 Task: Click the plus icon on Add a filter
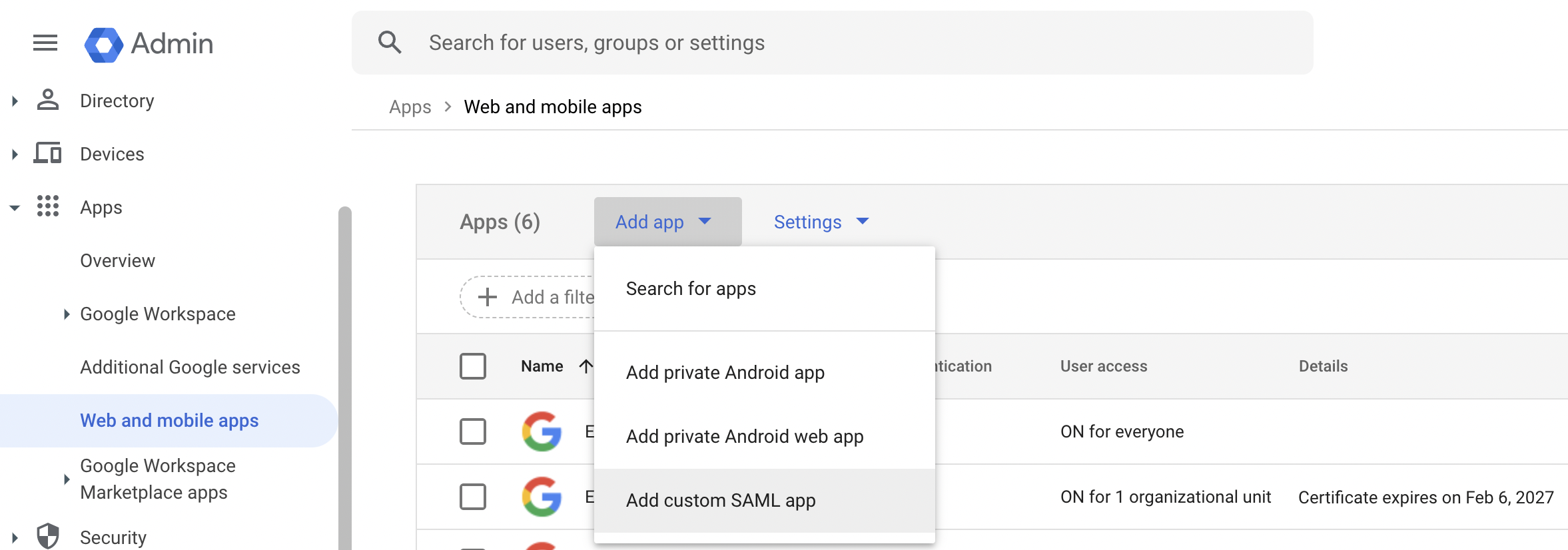488,297
